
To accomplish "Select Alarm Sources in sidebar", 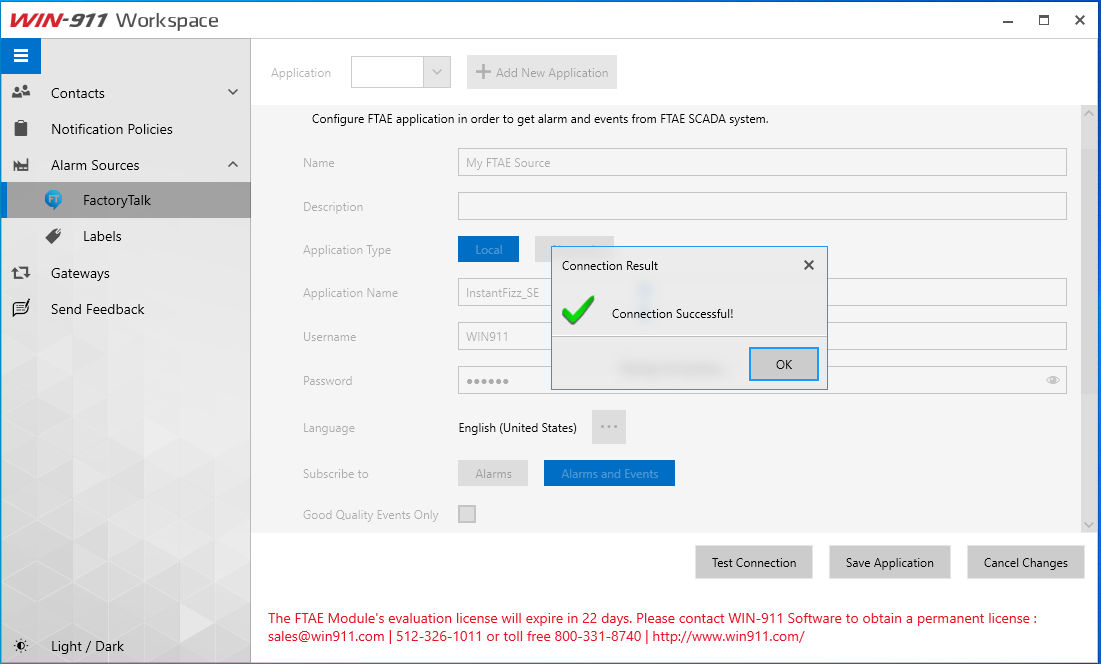I will click(126, 165).
